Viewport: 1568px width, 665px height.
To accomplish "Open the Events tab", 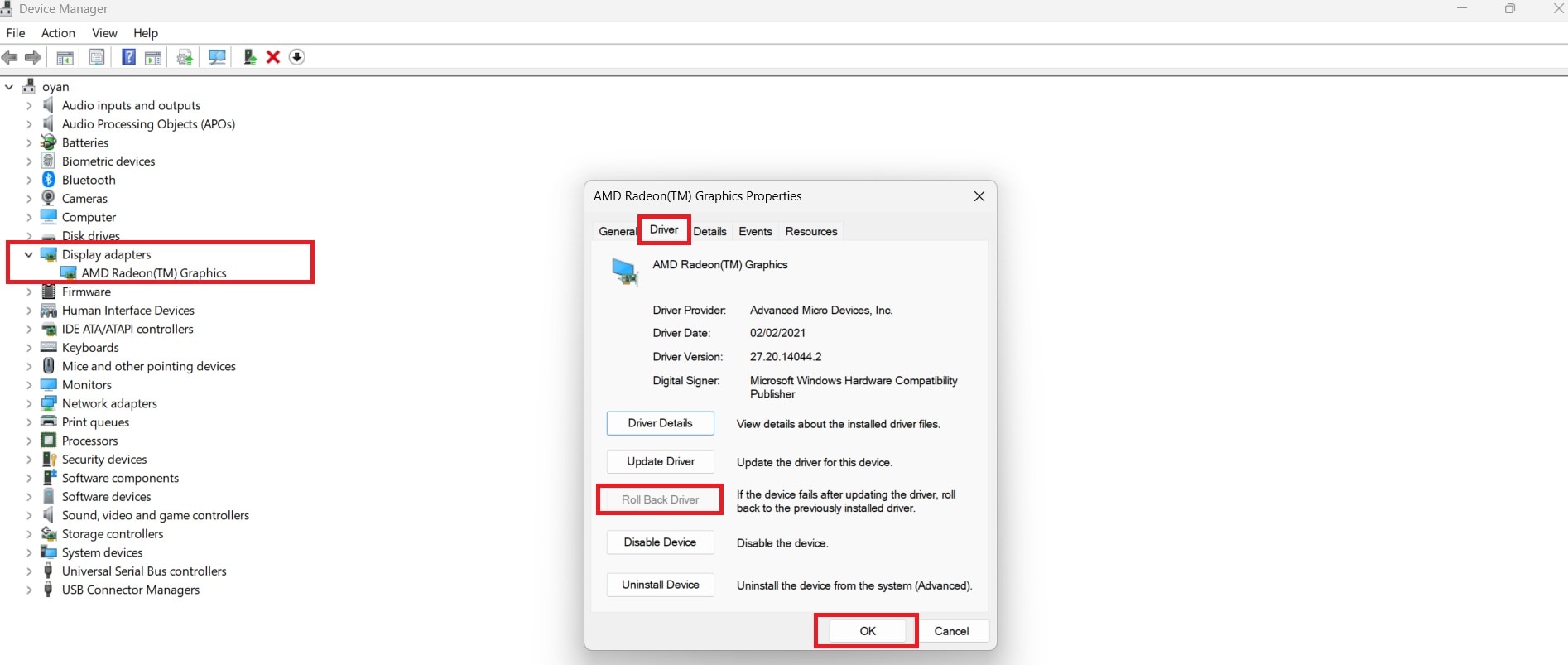I will [x=755, y=231].
